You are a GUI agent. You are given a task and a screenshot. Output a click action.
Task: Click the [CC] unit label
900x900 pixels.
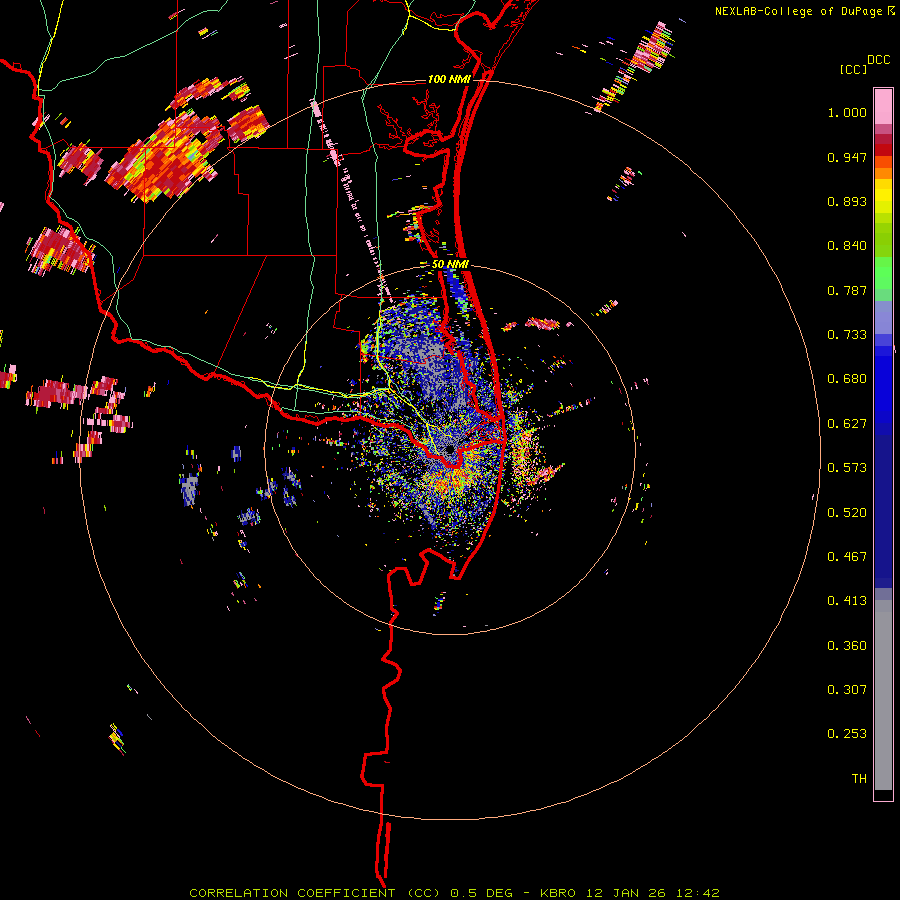[853, 69]
